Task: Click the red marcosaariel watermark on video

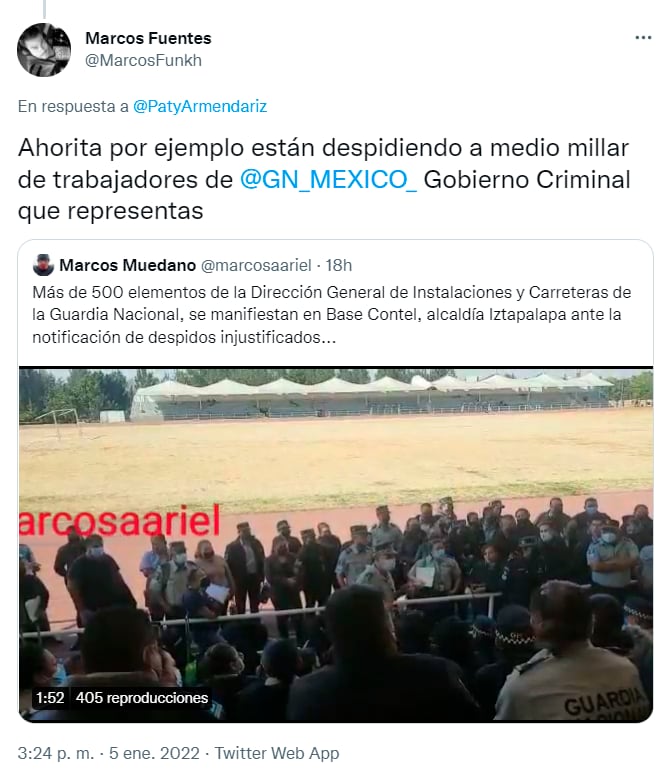Action: (119, 520)
